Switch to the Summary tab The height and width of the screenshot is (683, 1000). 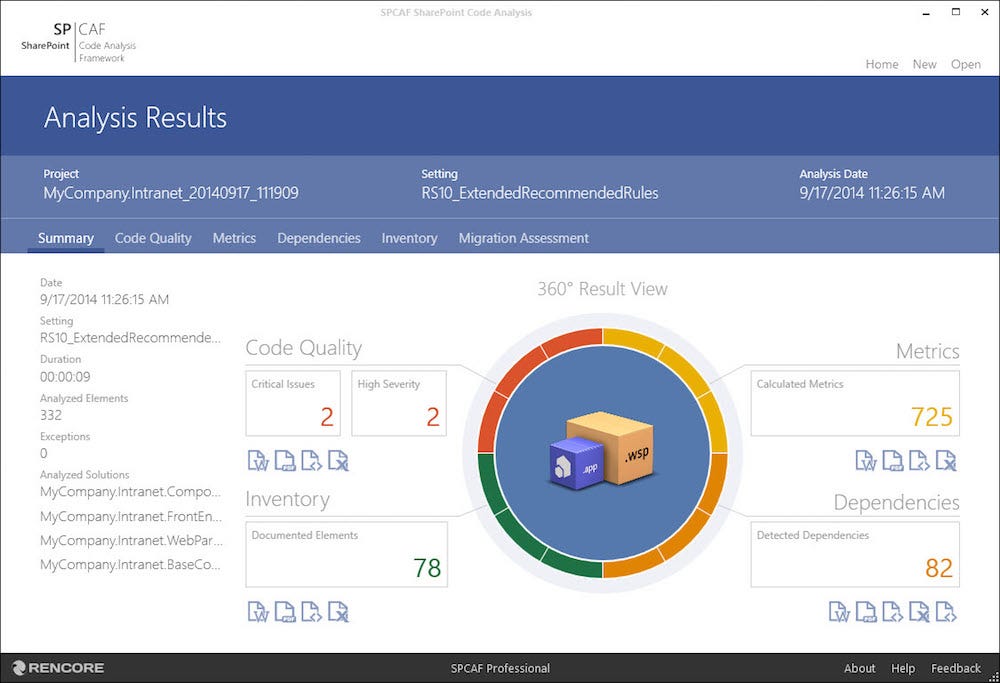click(66, 238)
